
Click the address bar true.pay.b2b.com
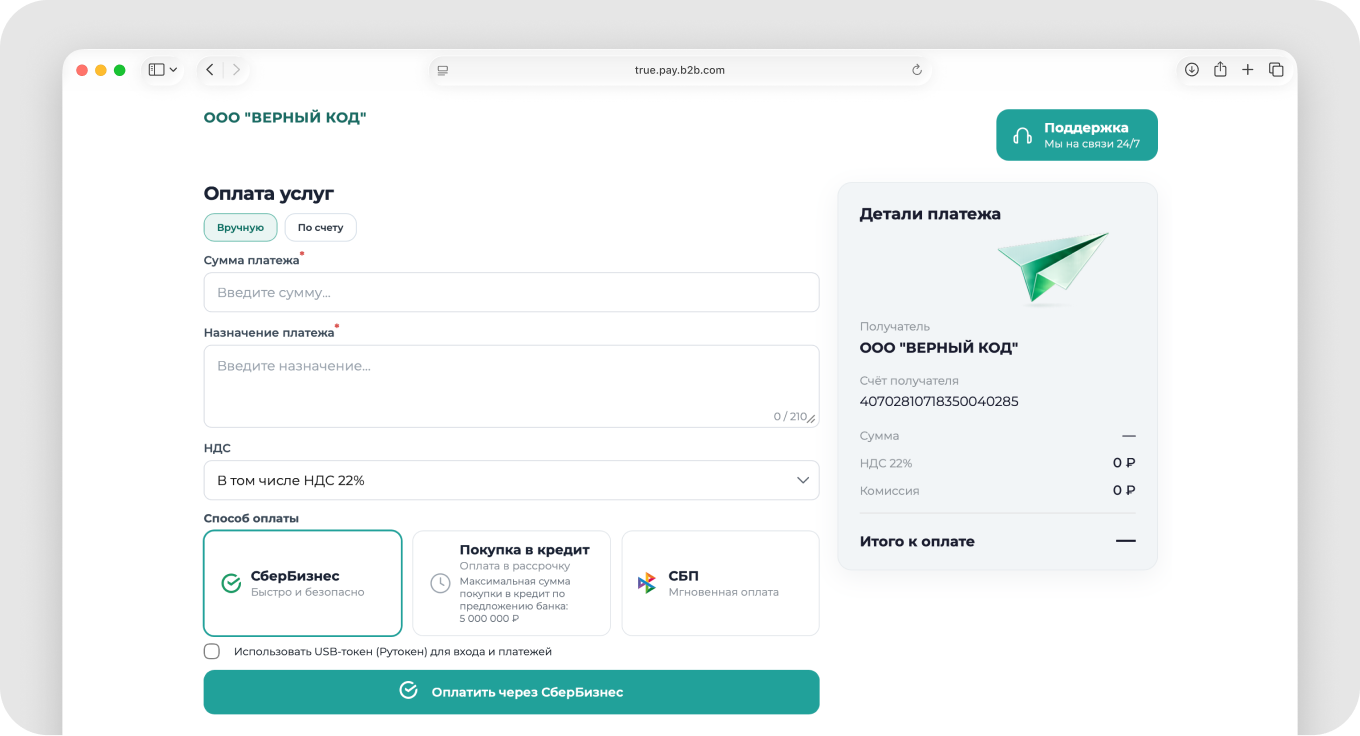point(680,70)
